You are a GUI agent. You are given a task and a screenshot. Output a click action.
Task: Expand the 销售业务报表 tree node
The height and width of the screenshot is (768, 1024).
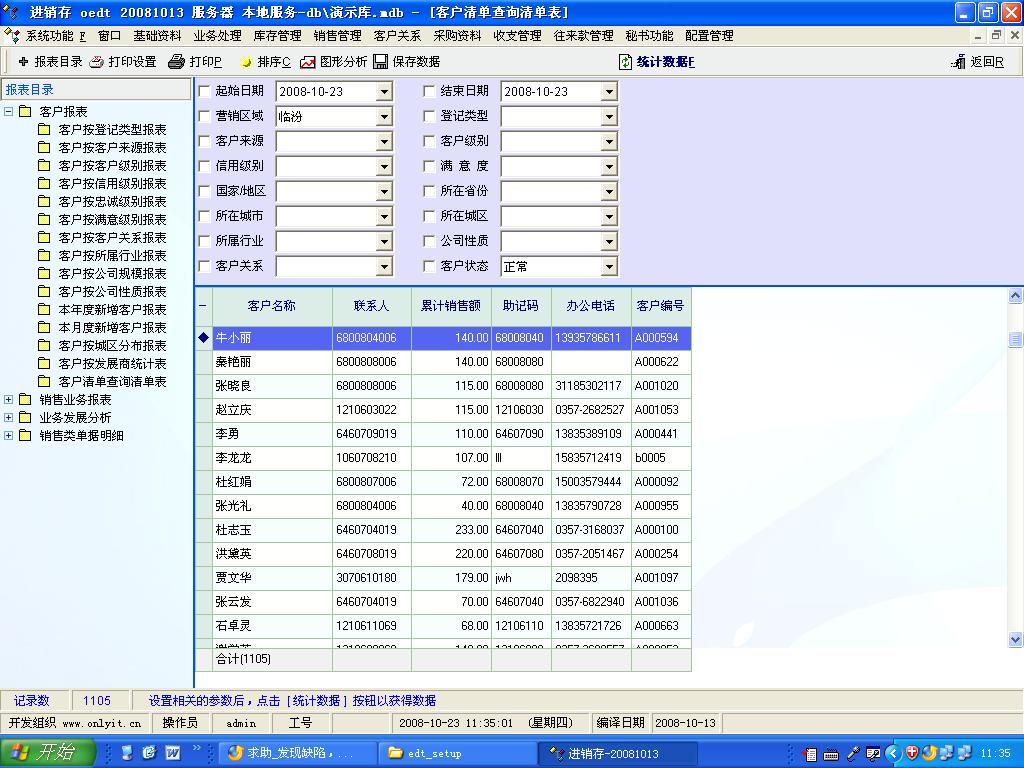(x=9, y=400)
